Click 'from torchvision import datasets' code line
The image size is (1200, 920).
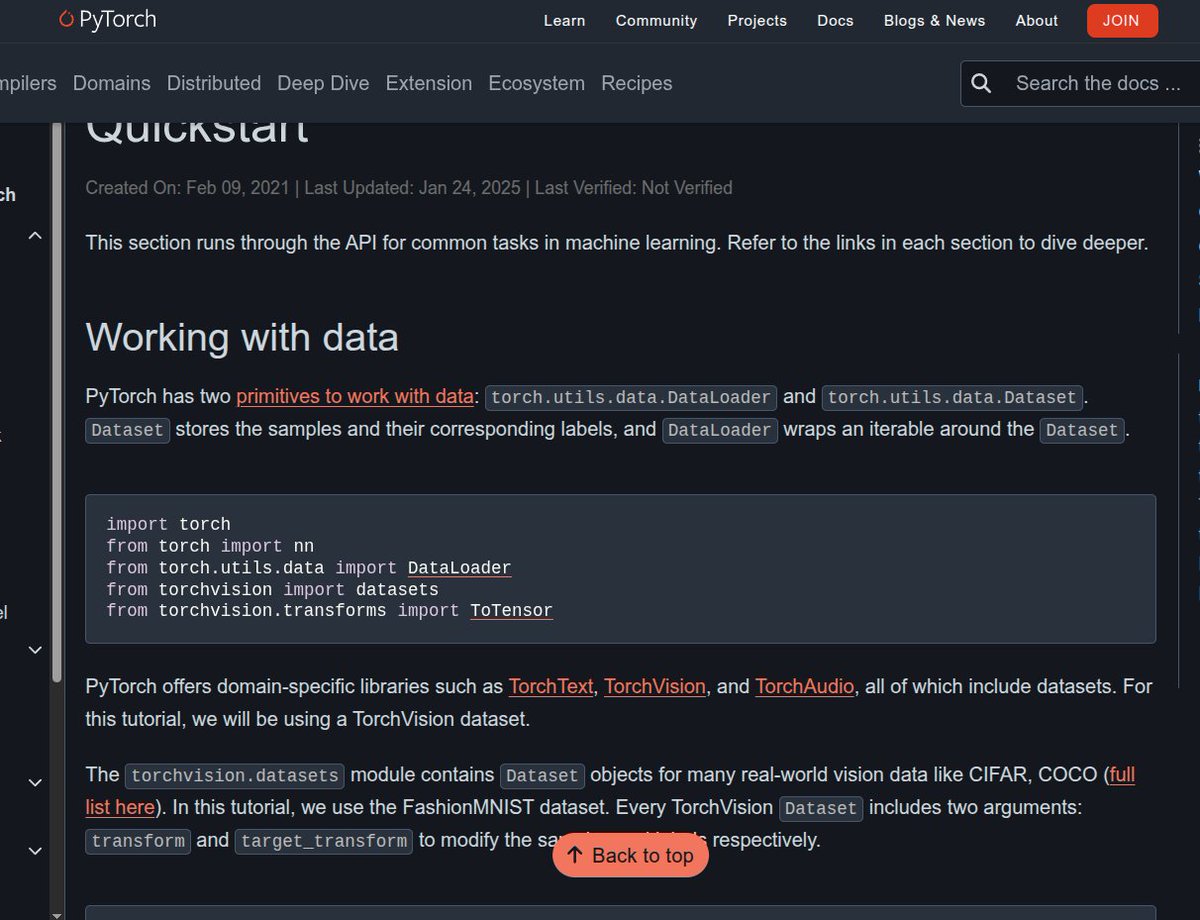272,589
